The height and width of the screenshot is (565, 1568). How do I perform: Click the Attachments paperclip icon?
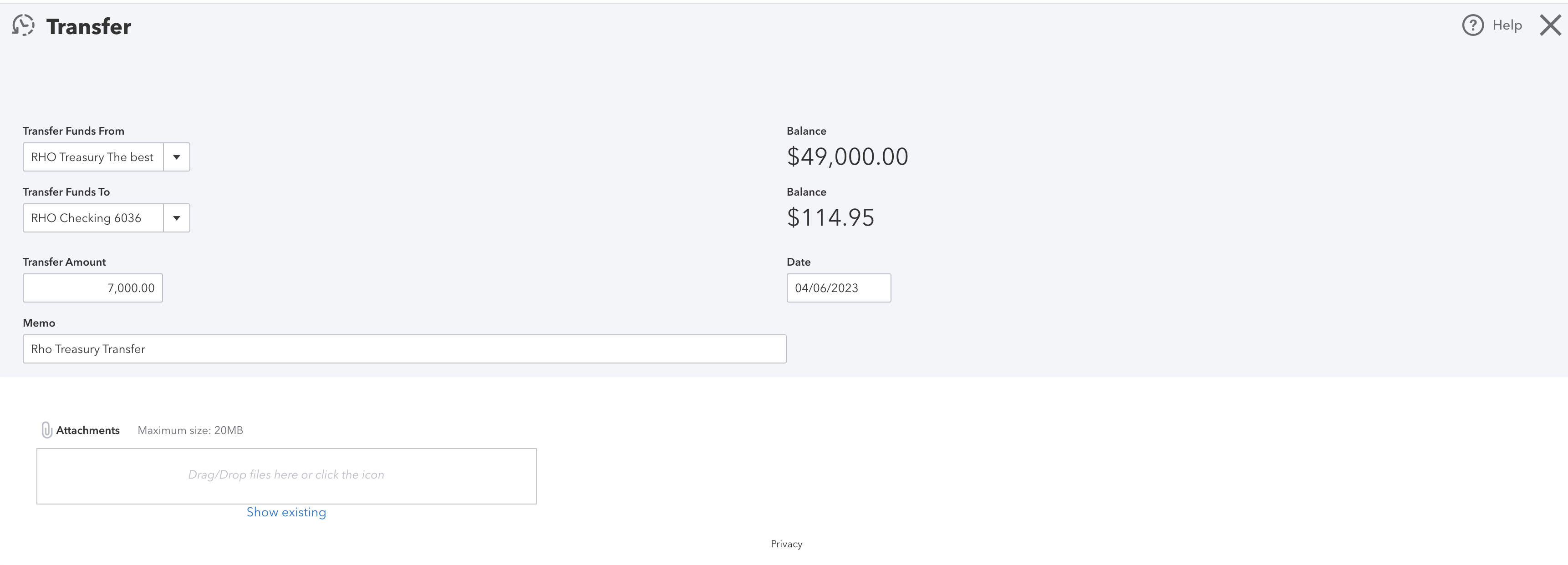point(46,430)
